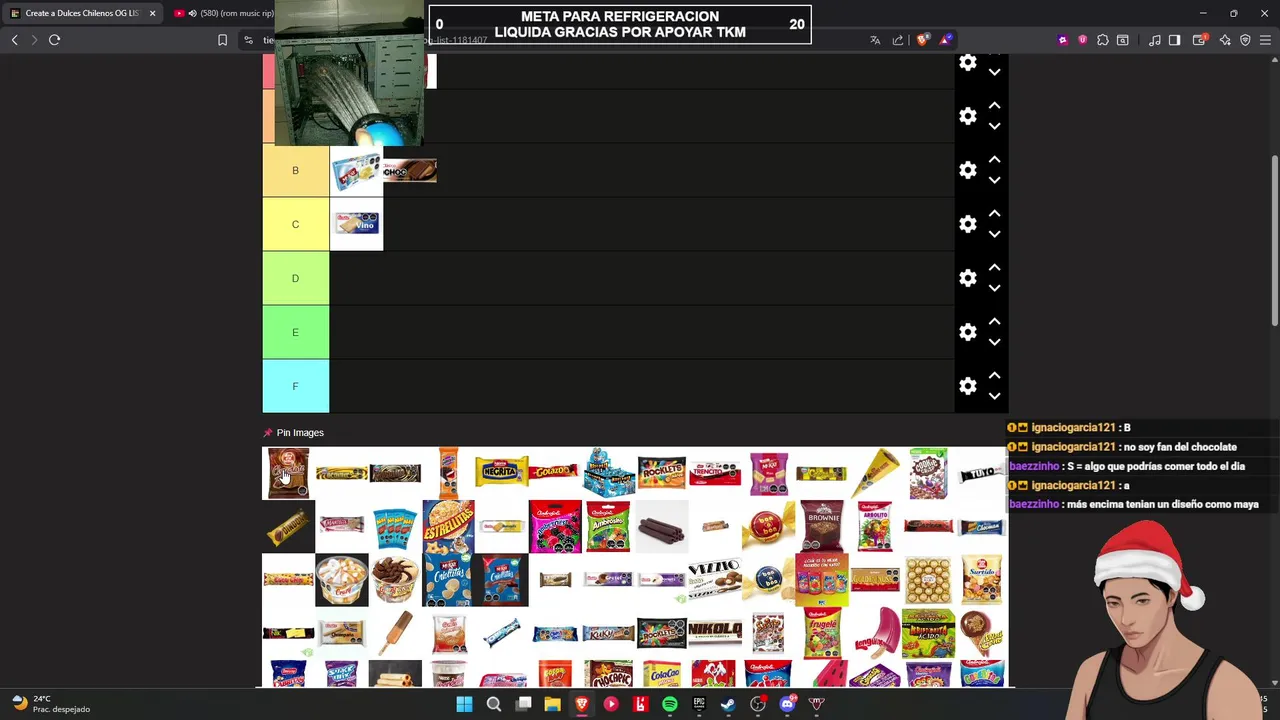Click the yellow C tier label
This screenshot has height=720, width=1280.
click(x=295, y=224)
